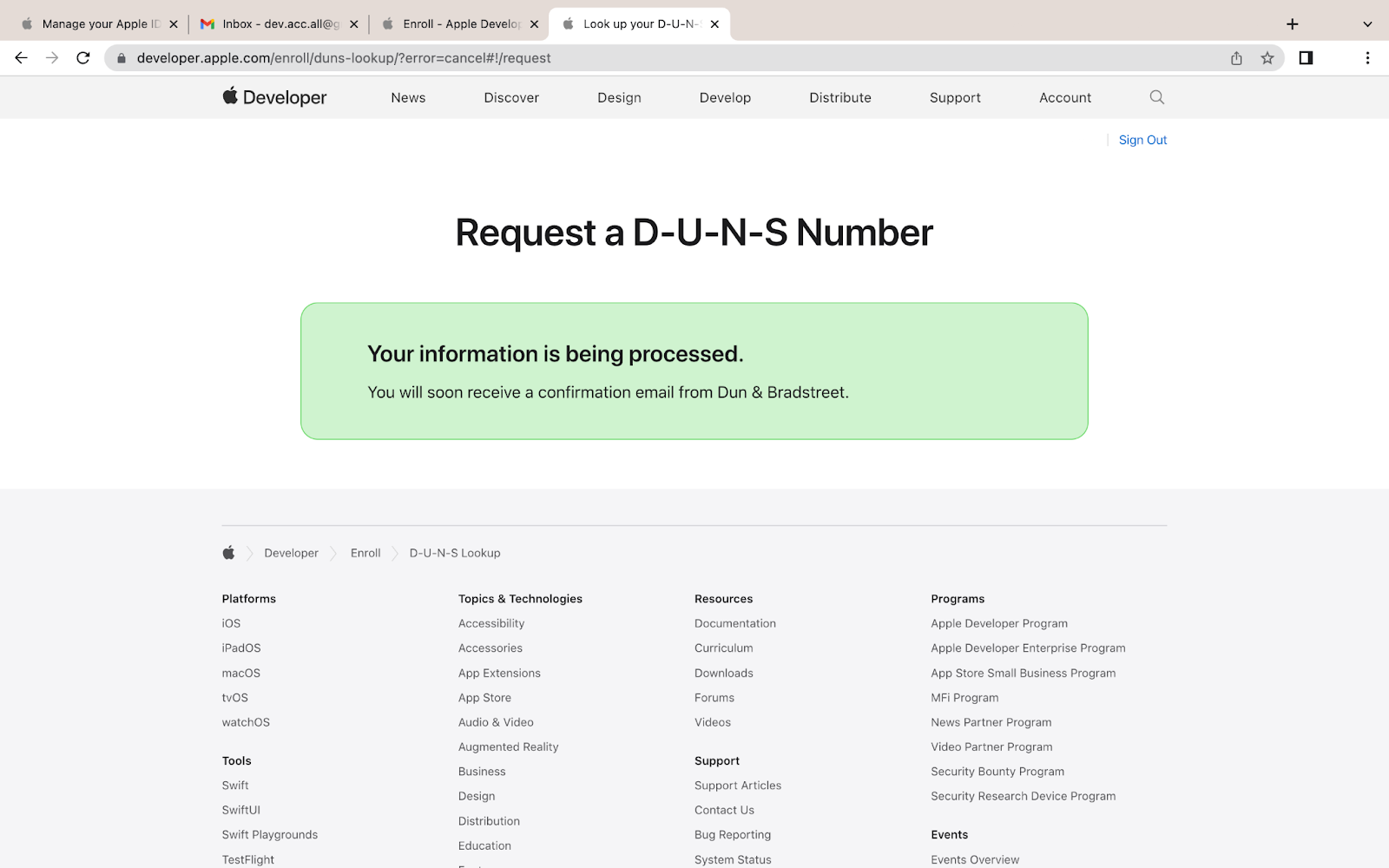1389x868 pixels.
Task: Open the Downloads resource link
Action: click(724, 673)
